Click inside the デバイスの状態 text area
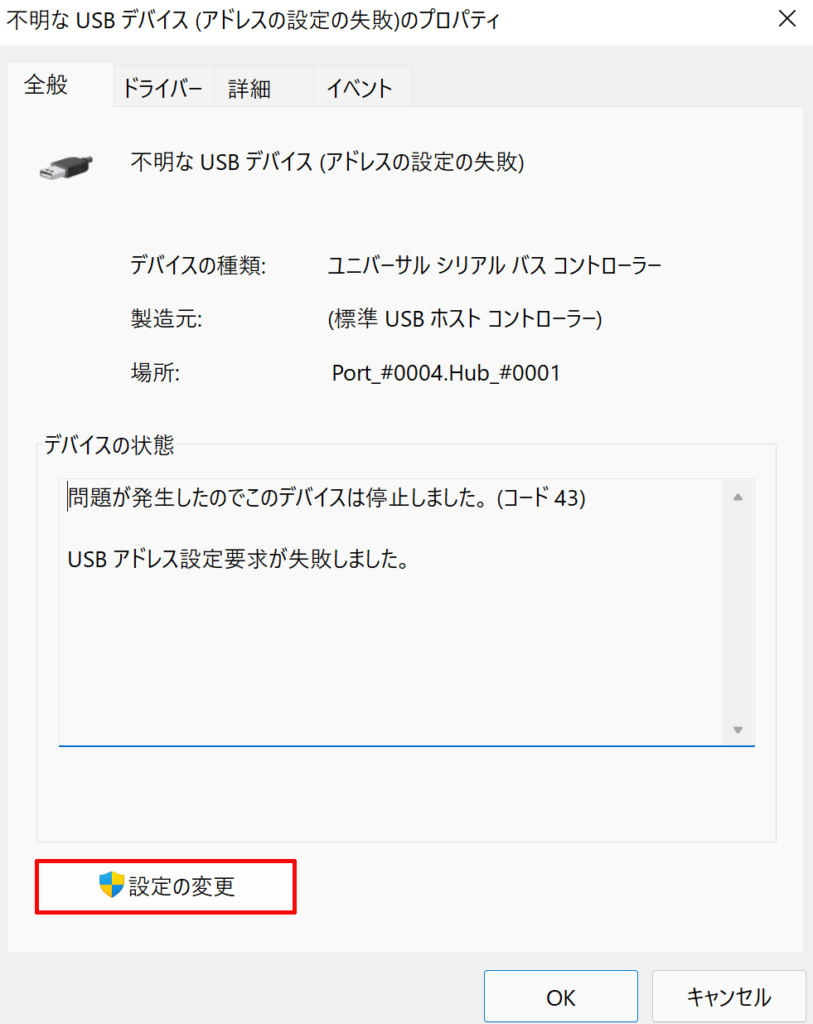Screen dimensions: 813x1024 click(x=400, y=650)
